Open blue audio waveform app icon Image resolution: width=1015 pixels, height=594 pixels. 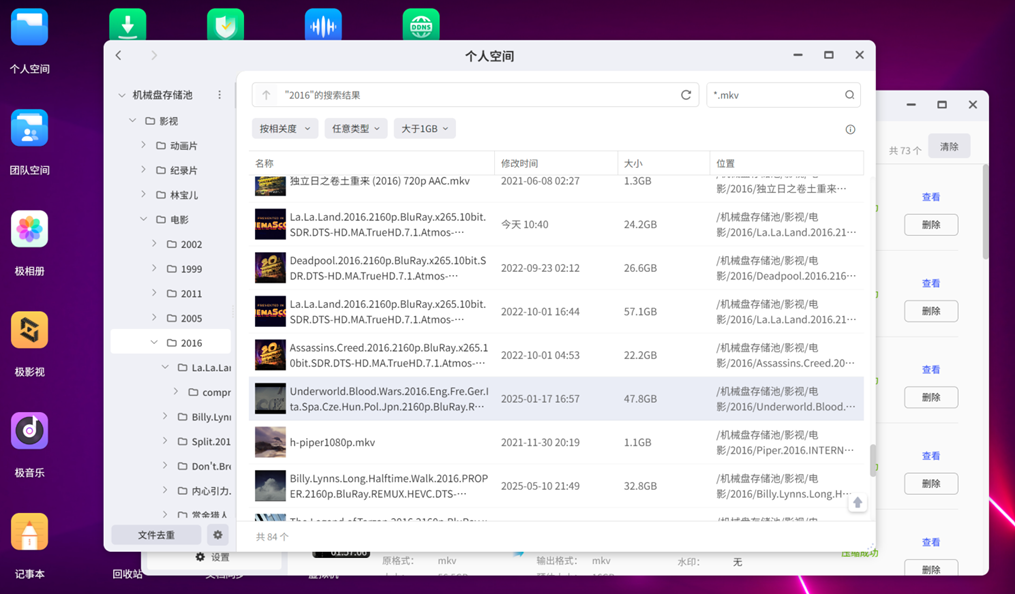click(323, 25)
